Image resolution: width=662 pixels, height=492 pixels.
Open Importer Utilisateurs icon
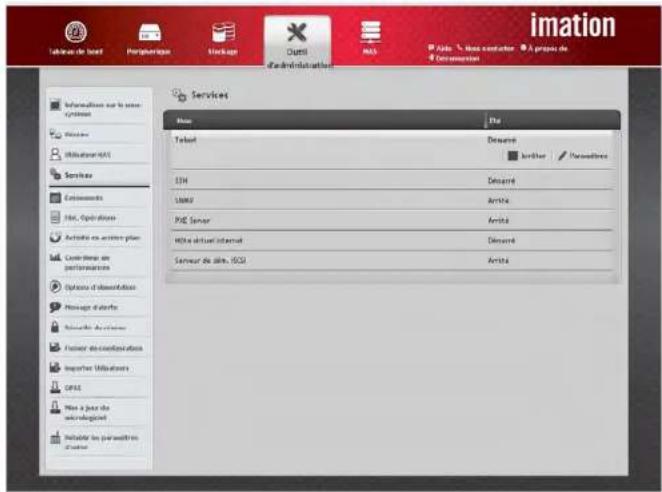click(x=55, y=367)
